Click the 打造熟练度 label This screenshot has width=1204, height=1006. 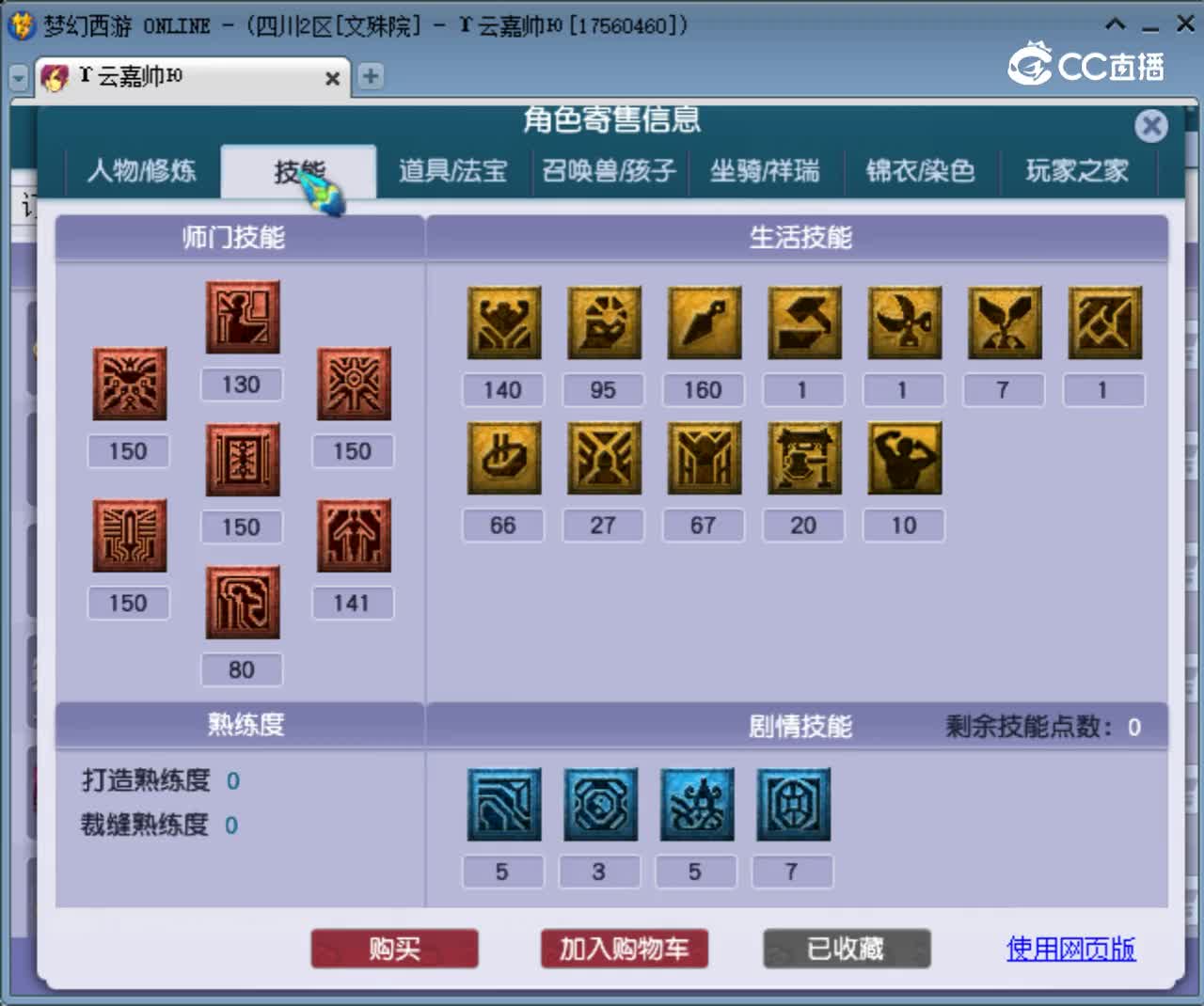146,780
